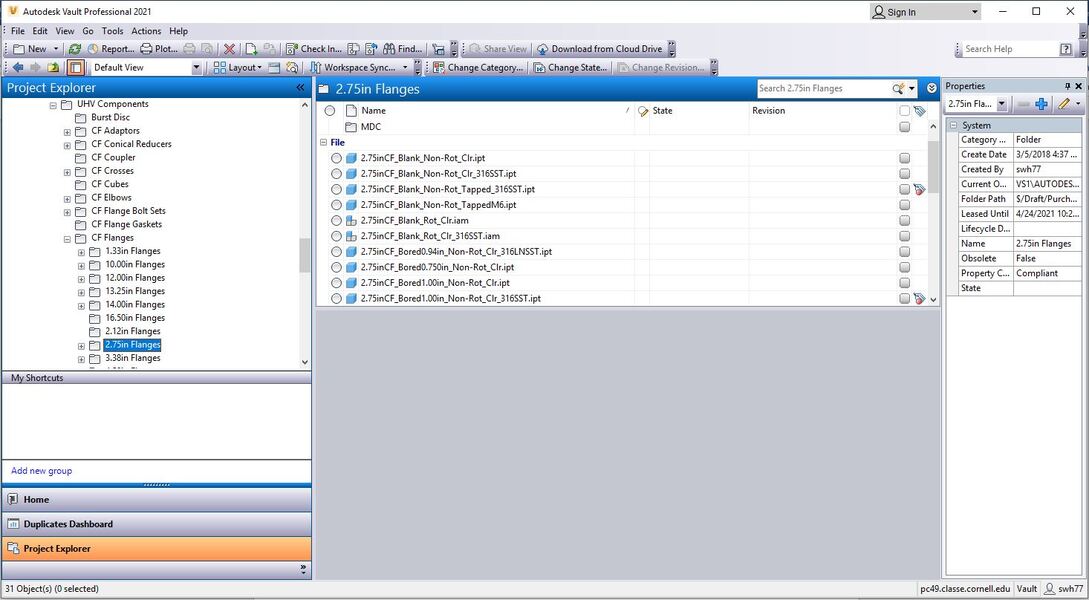Open the New button dropdown arrow
This screenshot has height=600, width=1089.
[56, 49]
